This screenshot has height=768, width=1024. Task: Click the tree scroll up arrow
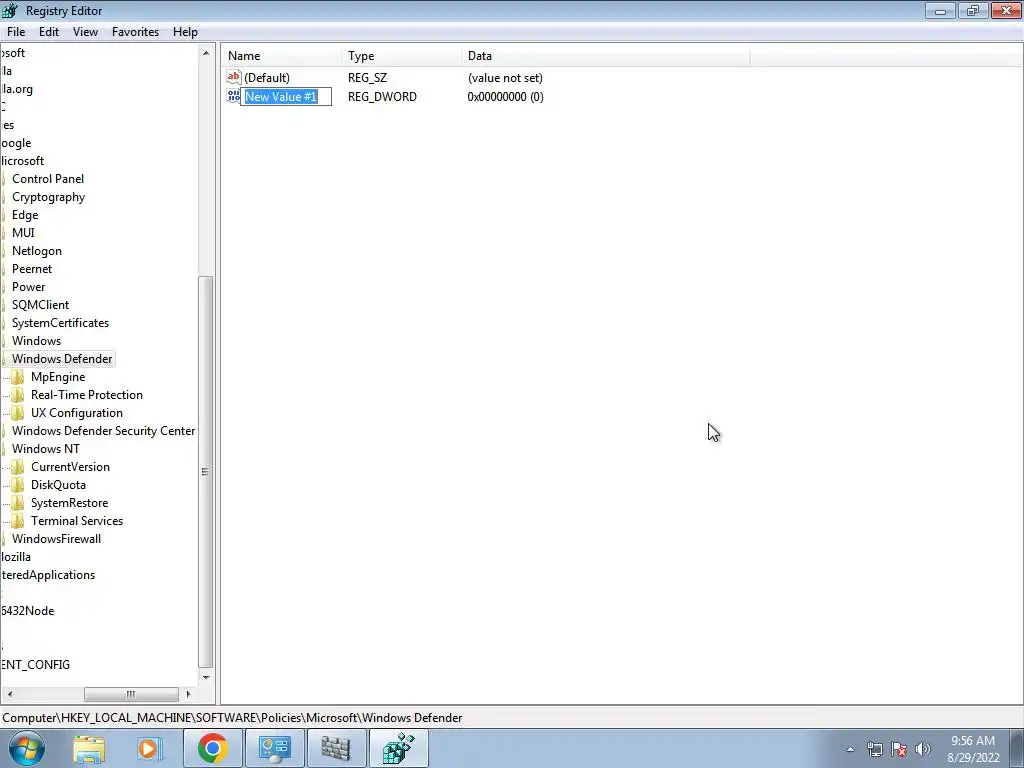pos(206,54)
